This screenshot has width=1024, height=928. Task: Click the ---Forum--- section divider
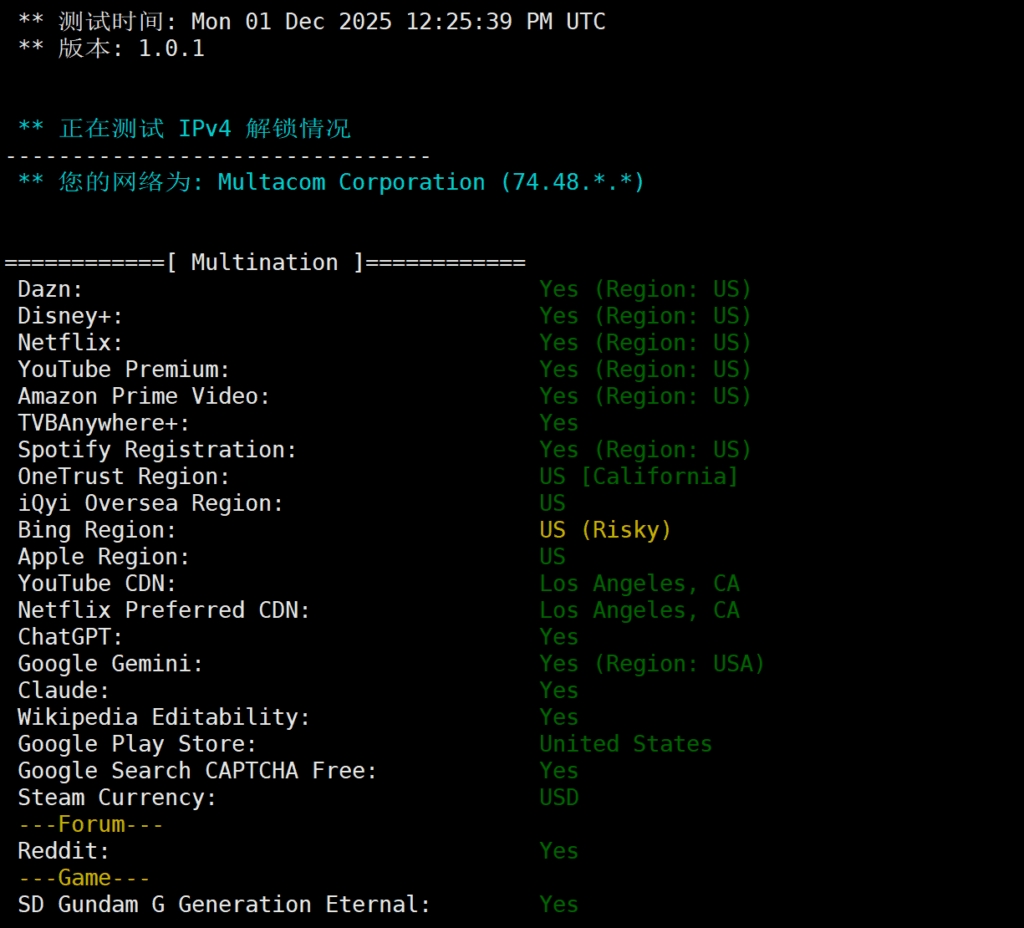point(91,824)
